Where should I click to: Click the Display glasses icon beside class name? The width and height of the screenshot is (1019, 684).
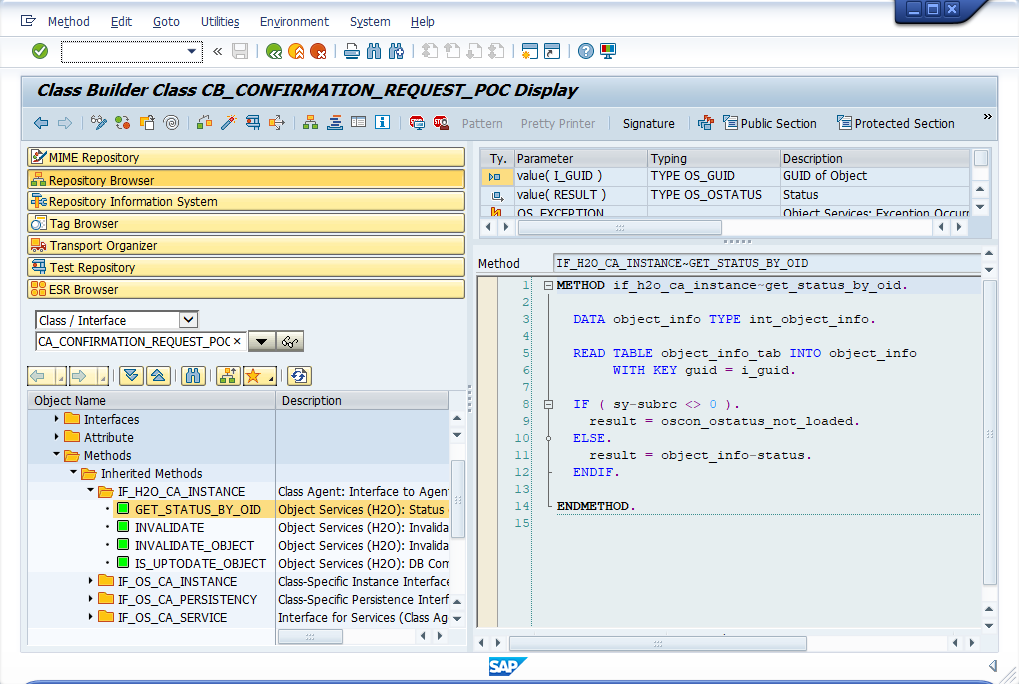[290, 342]
